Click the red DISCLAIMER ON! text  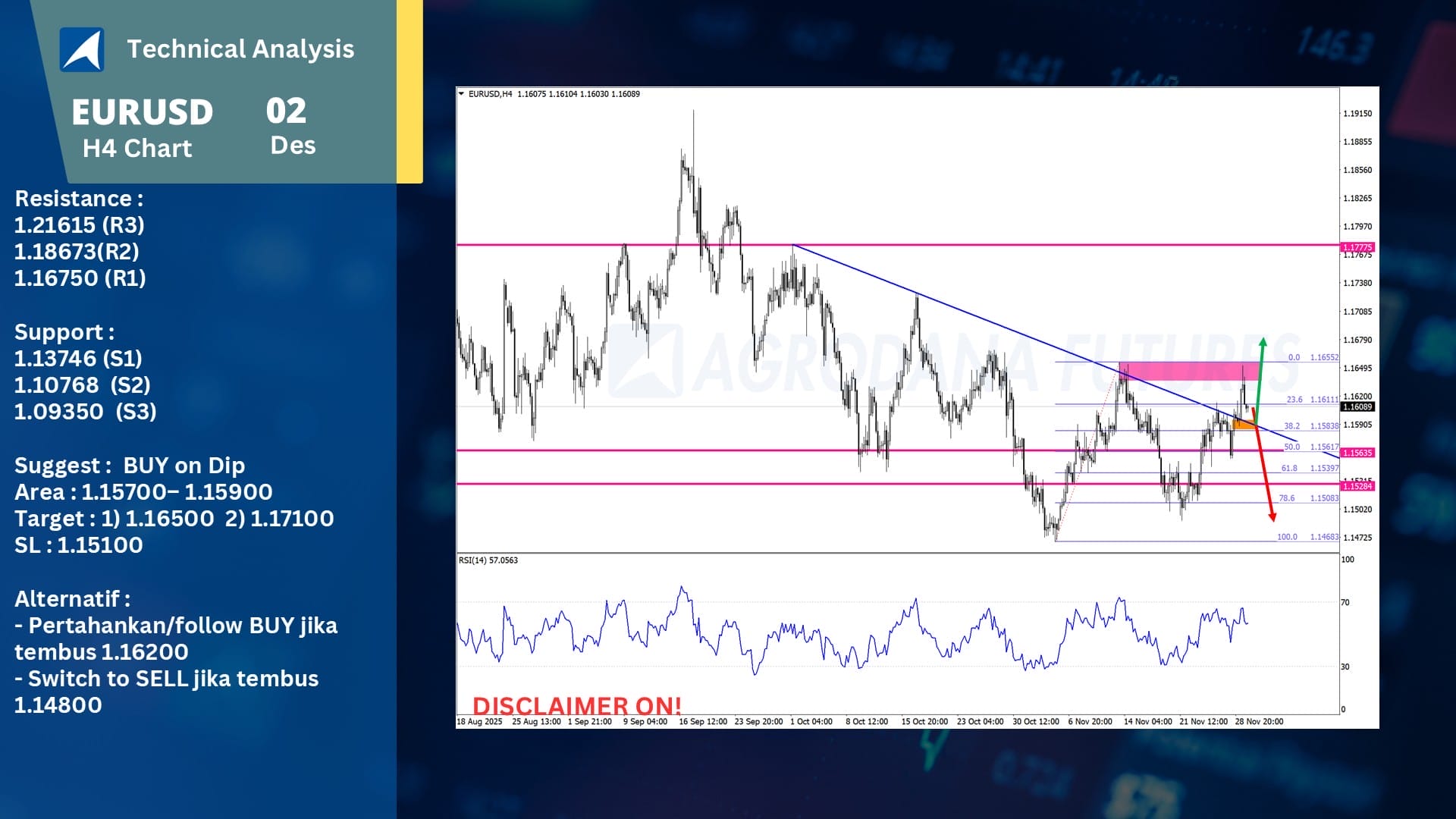(576, 705)
